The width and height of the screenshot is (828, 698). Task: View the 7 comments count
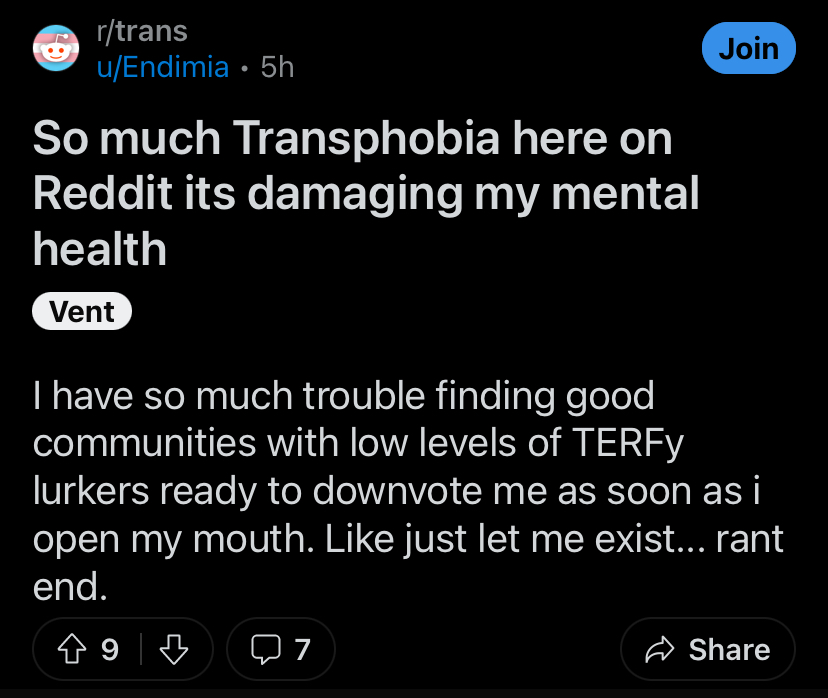click(302, 649)
